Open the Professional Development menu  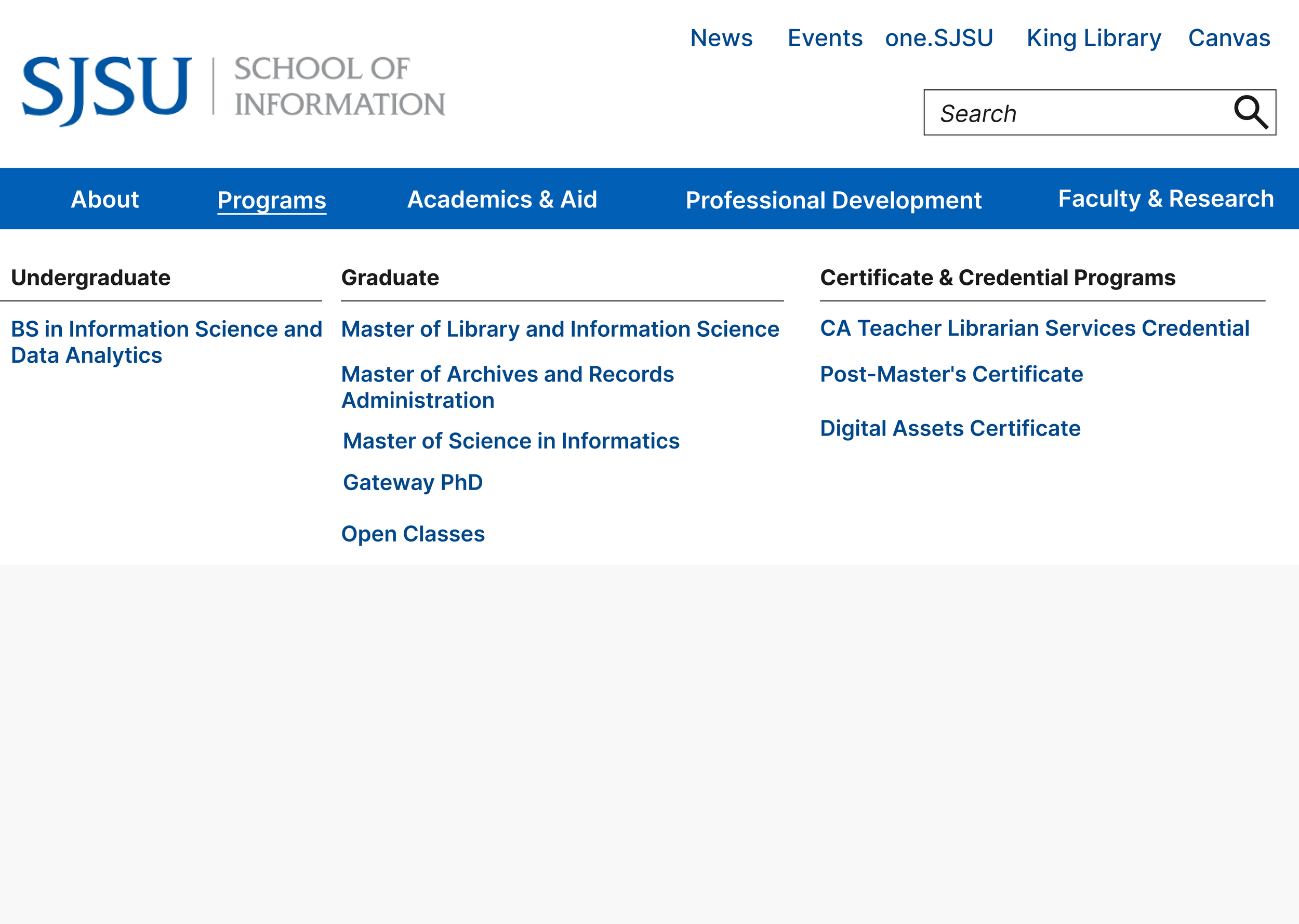tap(834, 200)
